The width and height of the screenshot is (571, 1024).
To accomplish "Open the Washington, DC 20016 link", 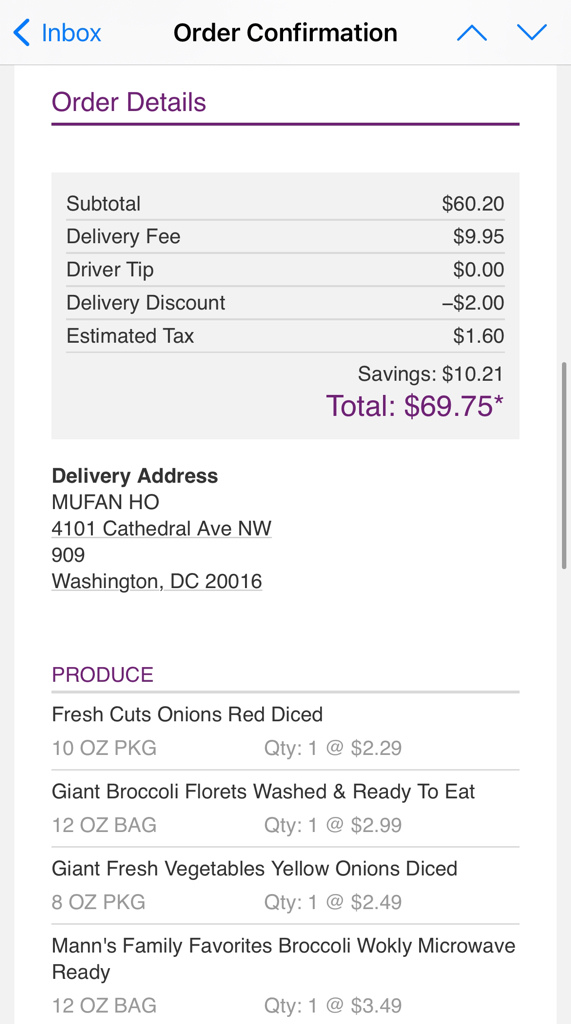I will coord(157,581).
